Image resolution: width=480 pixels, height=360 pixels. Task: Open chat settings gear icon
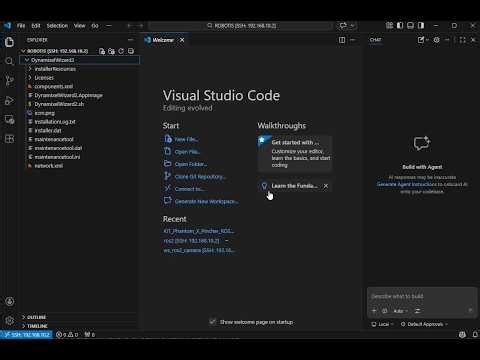pyautogui.click(x=436, y=40)
